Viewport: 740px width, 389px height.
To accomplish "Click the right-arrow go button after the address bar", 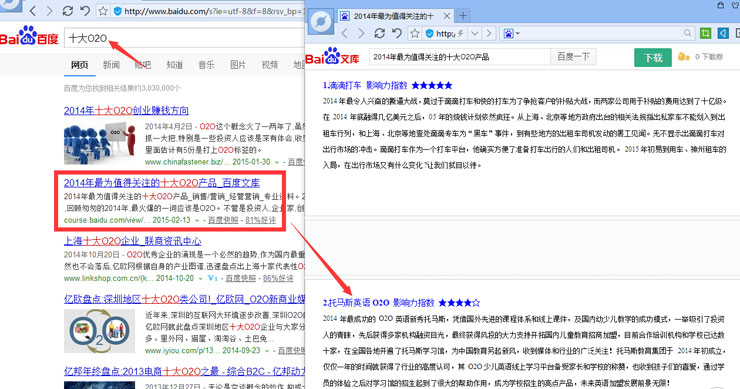I will point(489,33).
